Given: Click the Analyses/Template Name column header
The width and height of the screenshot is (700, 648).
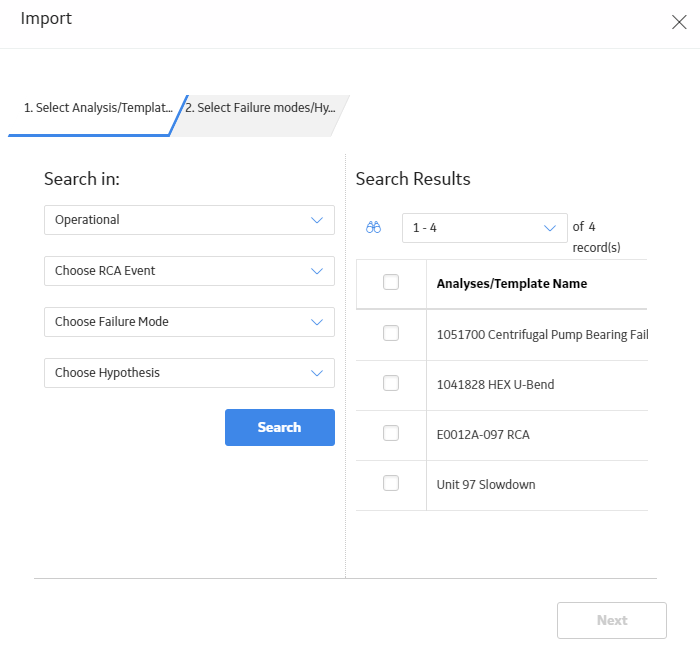Looking at the screenshot, I should (x=512, y=284).
